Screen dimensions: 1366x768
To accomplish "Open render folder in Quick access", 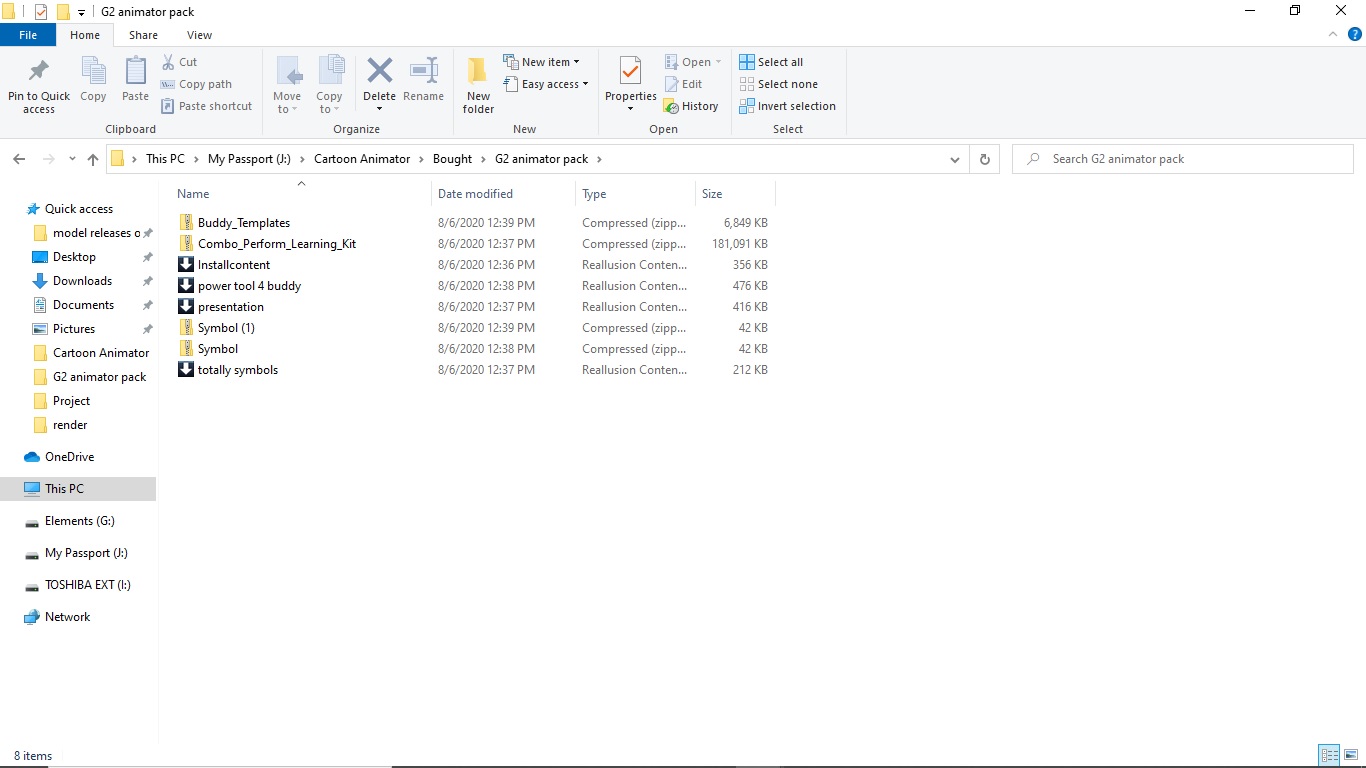I will click(x=70, y=425).
